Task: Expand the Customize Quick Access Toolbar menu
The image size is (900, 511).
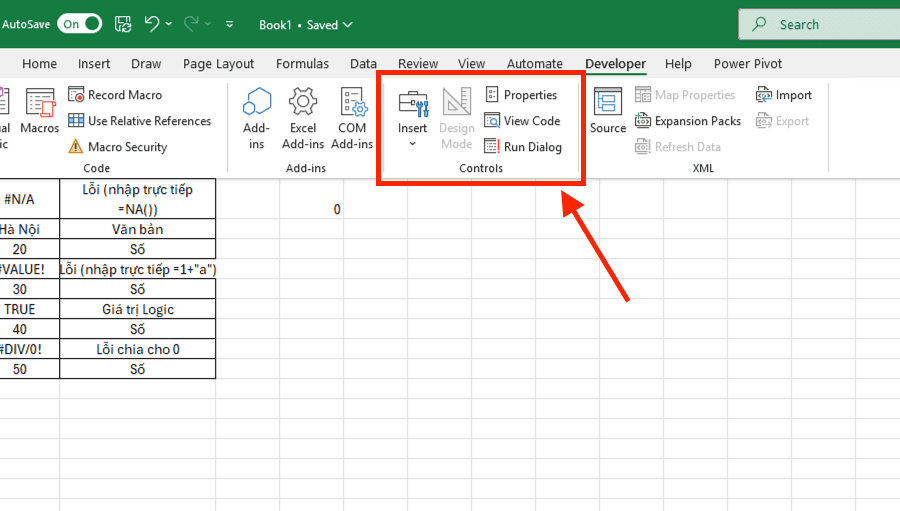Action: 230,24
